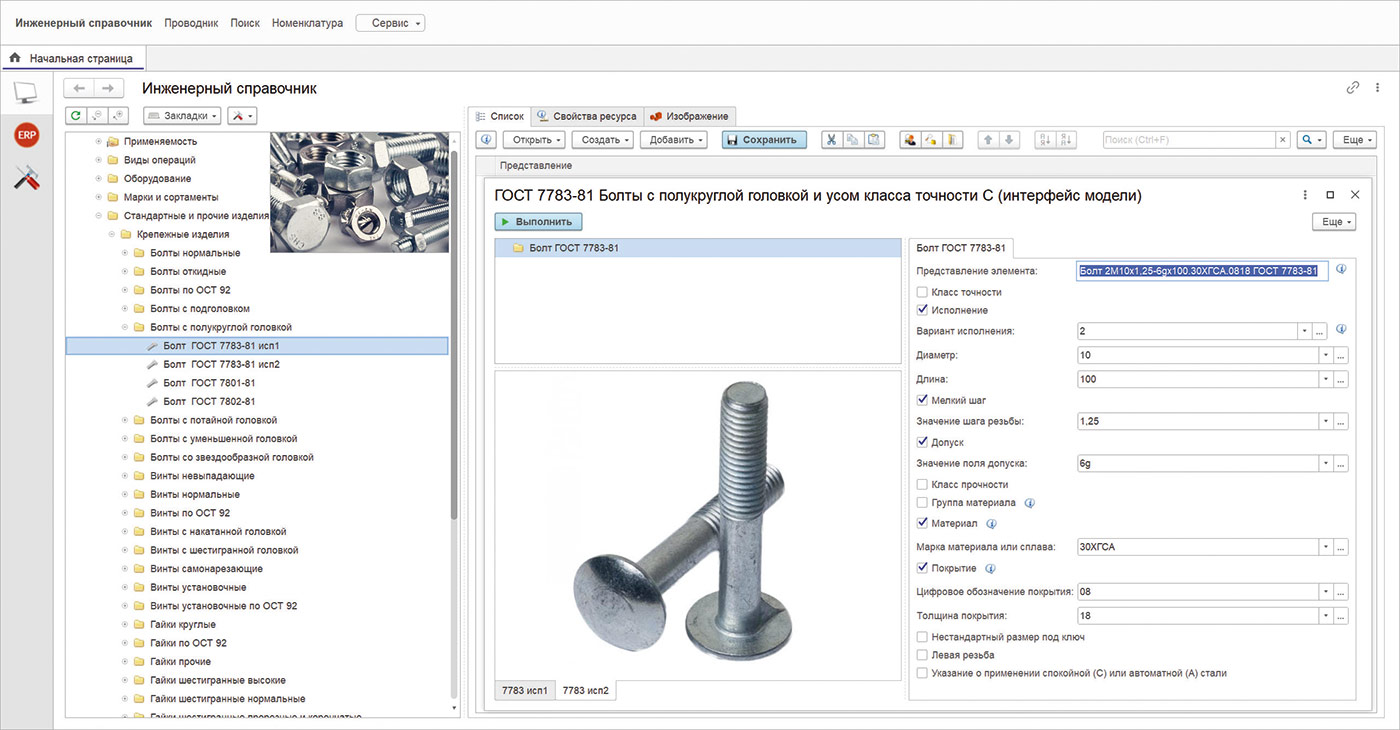Image resolution: width=1400 pixels, height=730 pixels.
Task: Go forward with the right arrow button
Action: point(109,89)
